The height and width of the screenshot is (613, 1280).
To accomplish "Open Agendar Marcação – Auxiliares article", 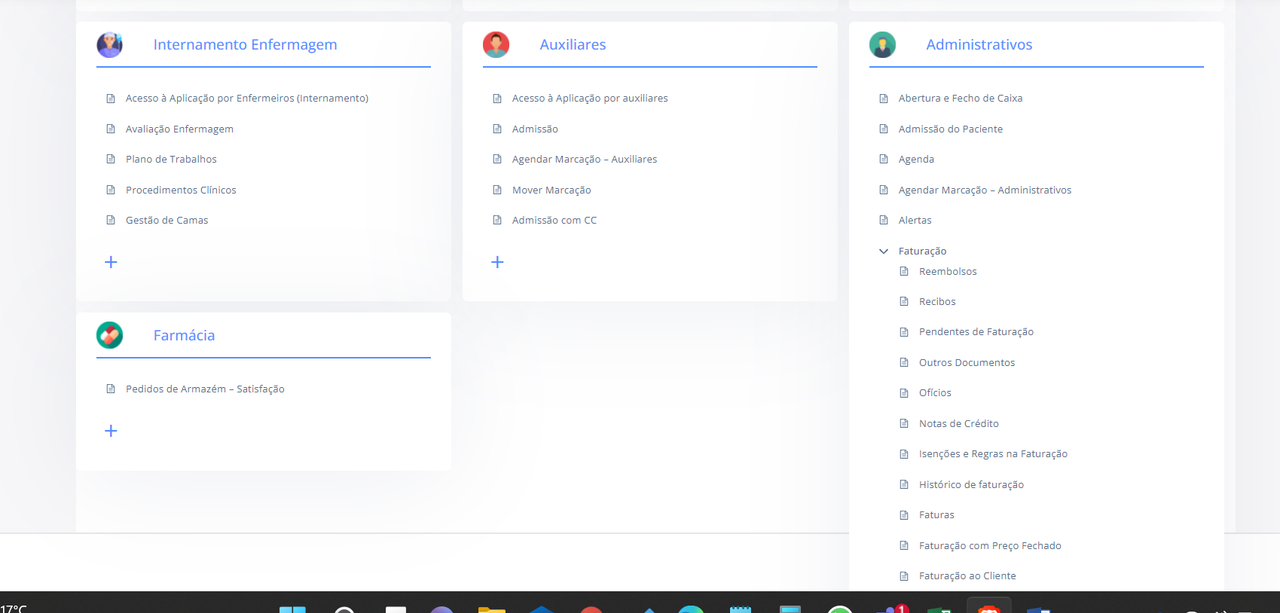I will click(x=585, y=159).
